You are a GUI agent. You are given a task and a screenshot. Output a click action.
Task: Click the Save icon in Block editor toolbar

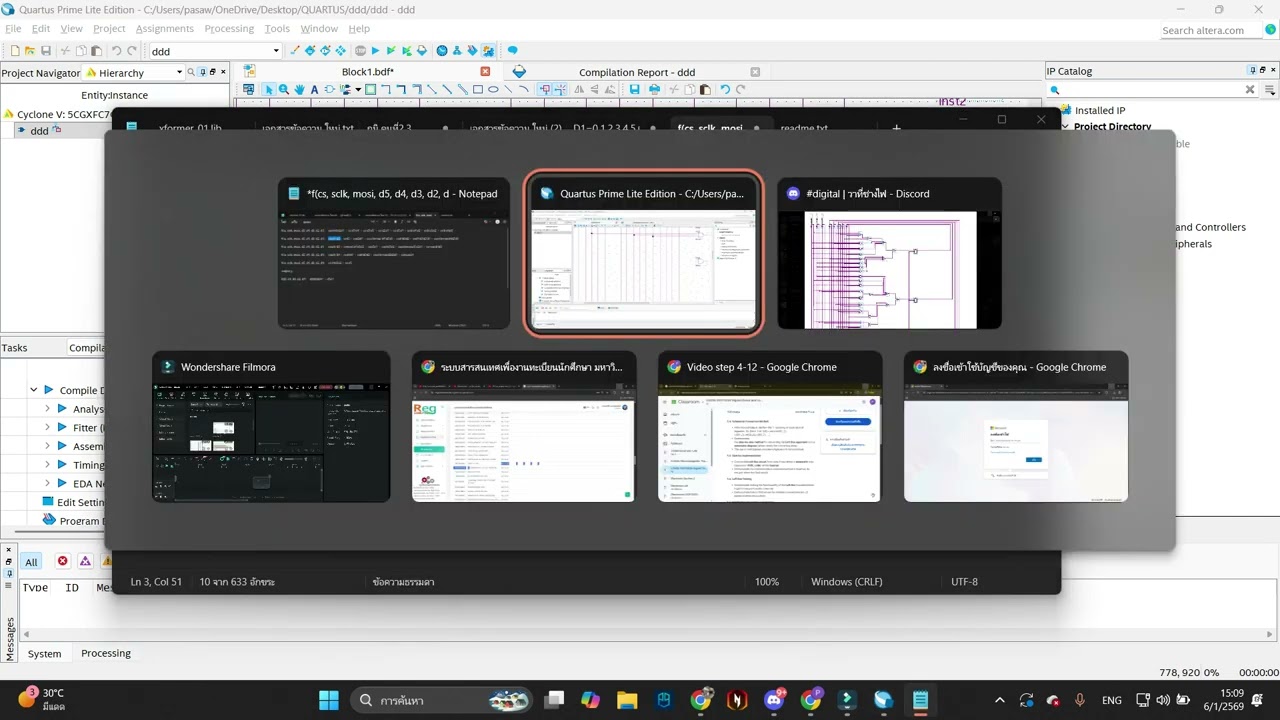pyautogui.click(x=634, y=89)
